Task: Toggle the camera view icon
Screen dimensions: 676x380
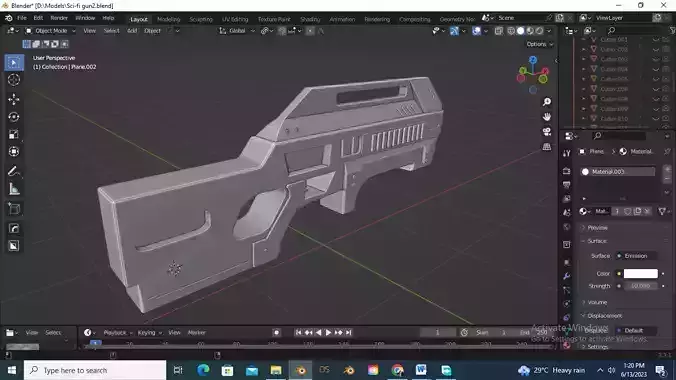Action: click(x=547, y=132)
